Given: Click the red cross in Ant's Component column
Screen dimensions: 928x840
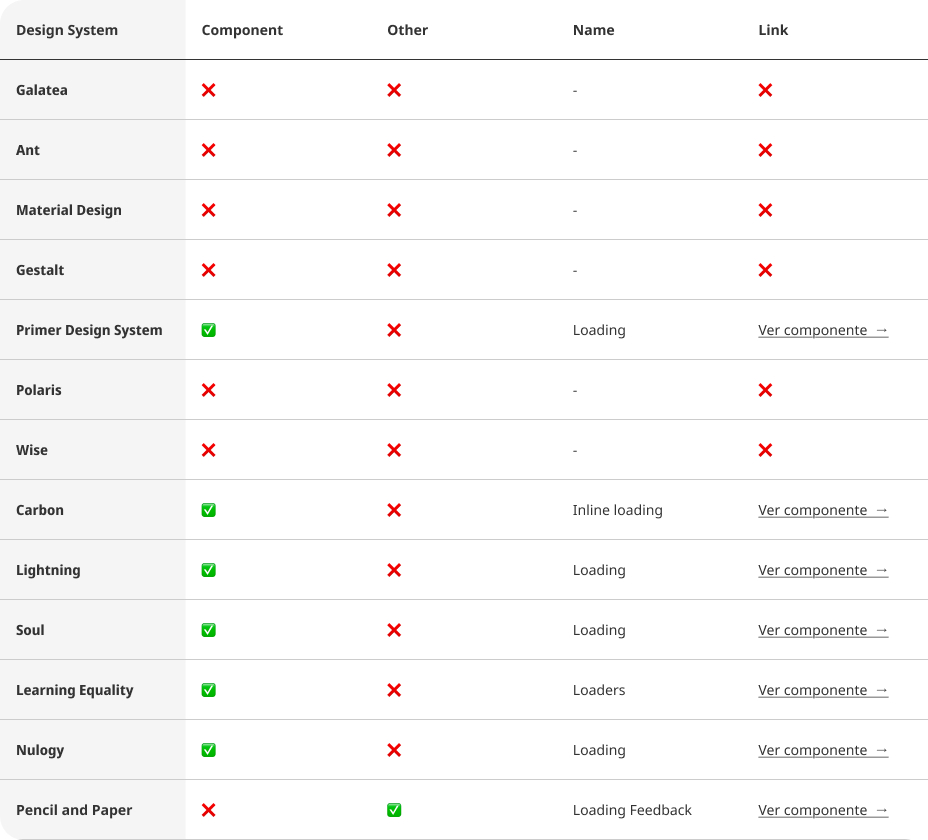Looking at the screenshot, I should pyautogui.click(x=208, y=150).
